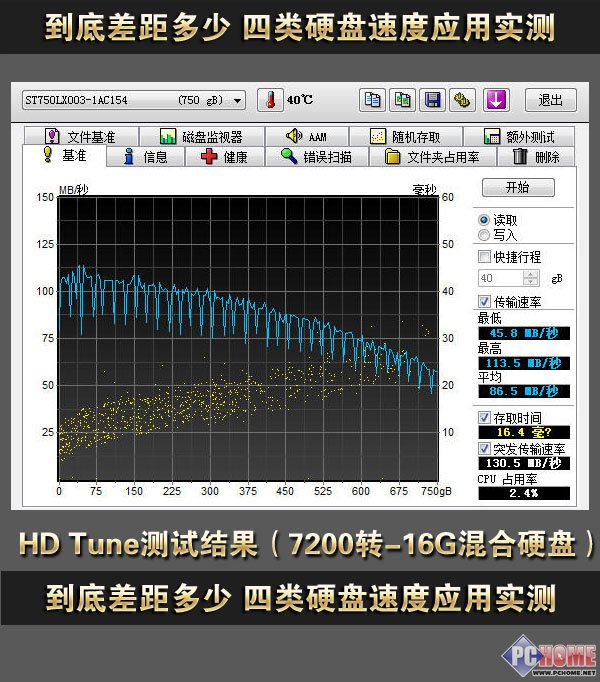Click the folder icon on 文件夹占用率 tab
600x682 pixels.
392,157
